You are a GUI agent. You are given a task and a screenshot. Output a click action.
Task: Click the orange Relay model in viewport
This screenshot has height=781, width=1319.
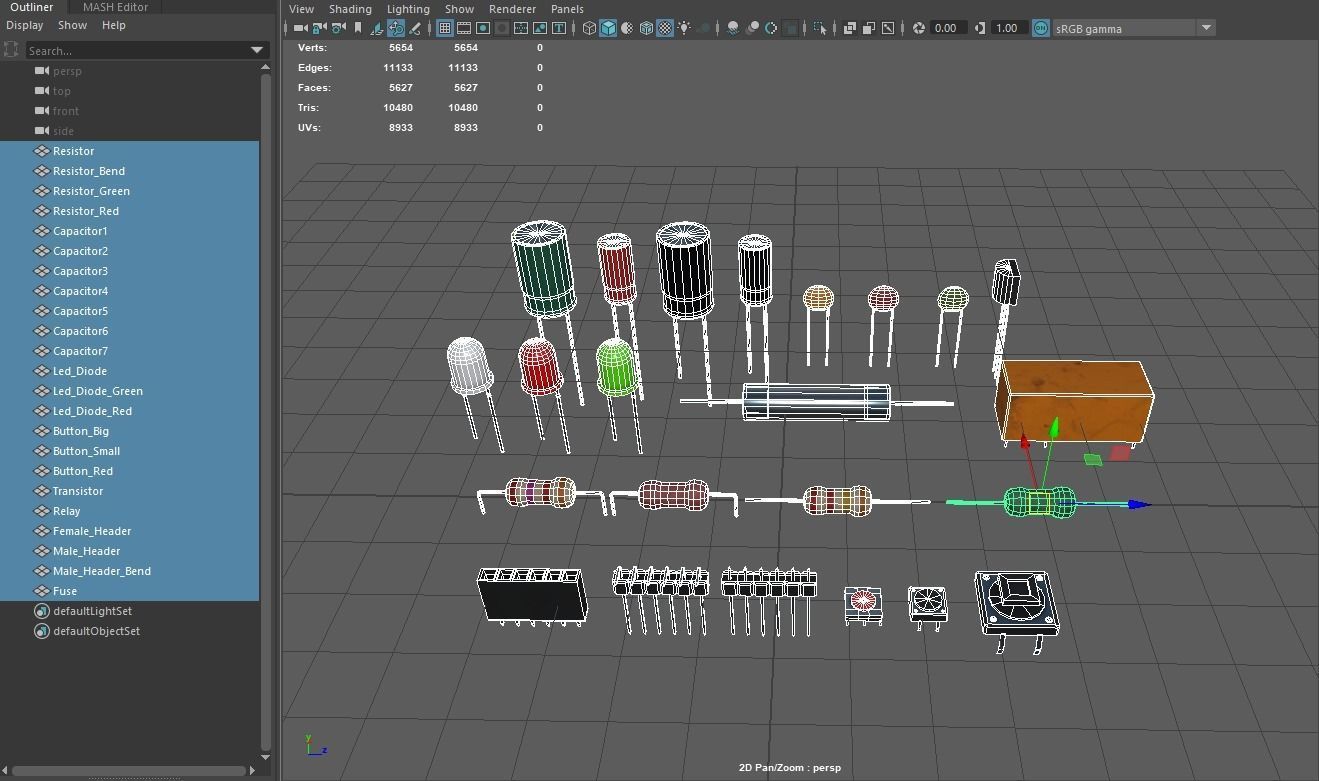point(1075,401)
